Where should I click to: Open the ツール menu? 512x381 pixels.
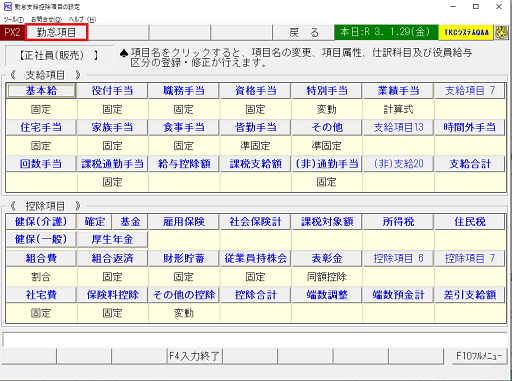coord(14,19)
